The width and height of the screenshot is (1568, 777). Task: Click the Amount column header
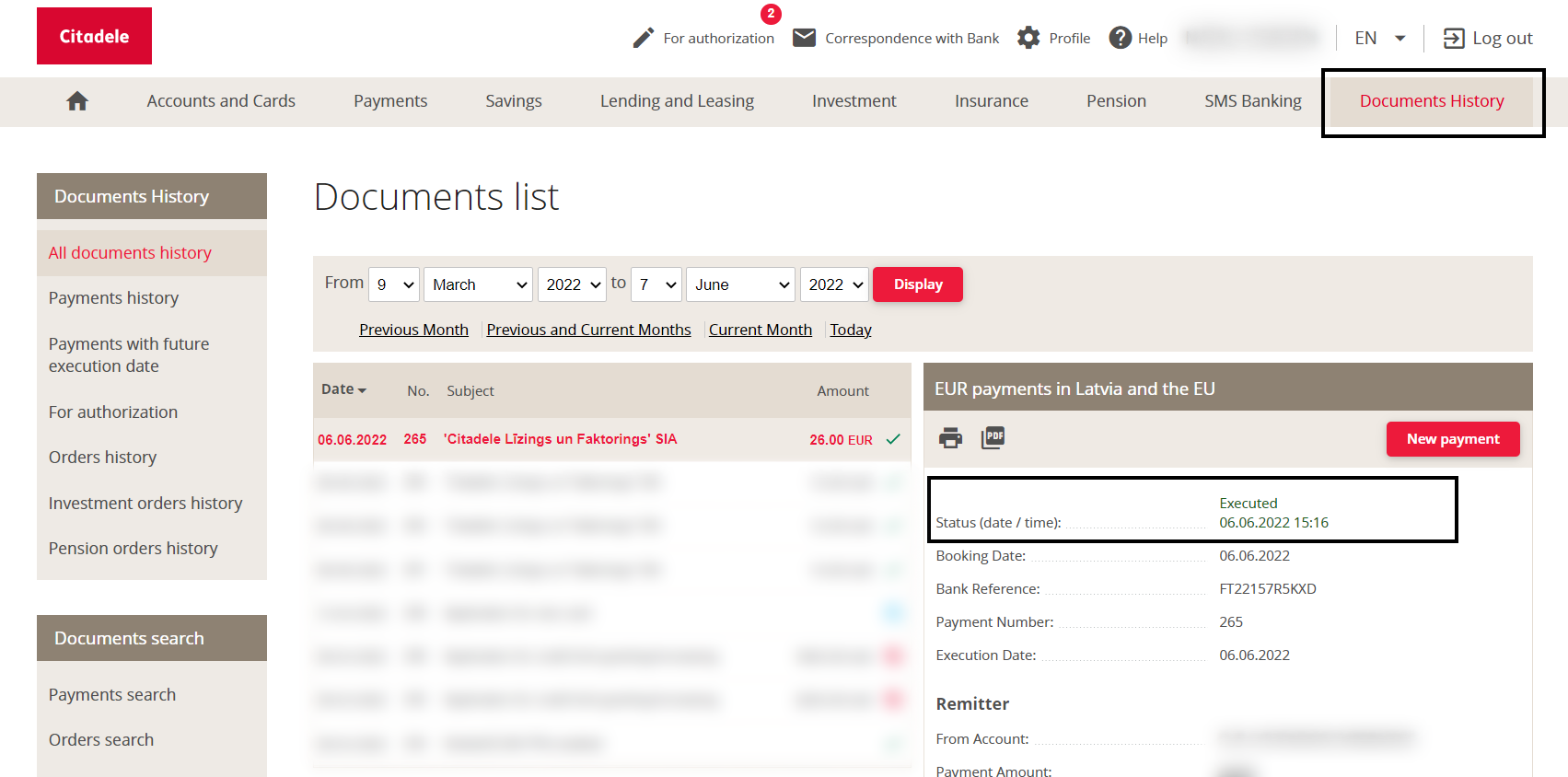[842, 391]
